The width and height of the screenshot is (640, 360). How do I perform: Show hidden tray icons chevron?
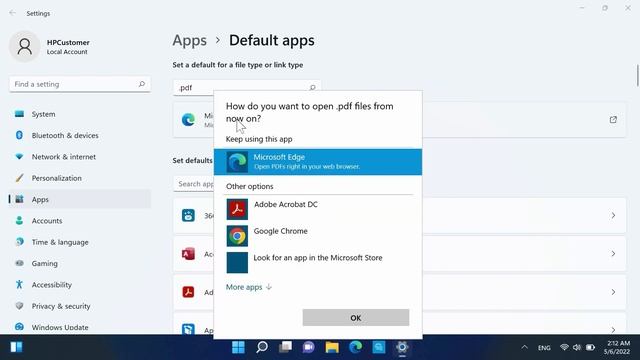coord(524,347)
